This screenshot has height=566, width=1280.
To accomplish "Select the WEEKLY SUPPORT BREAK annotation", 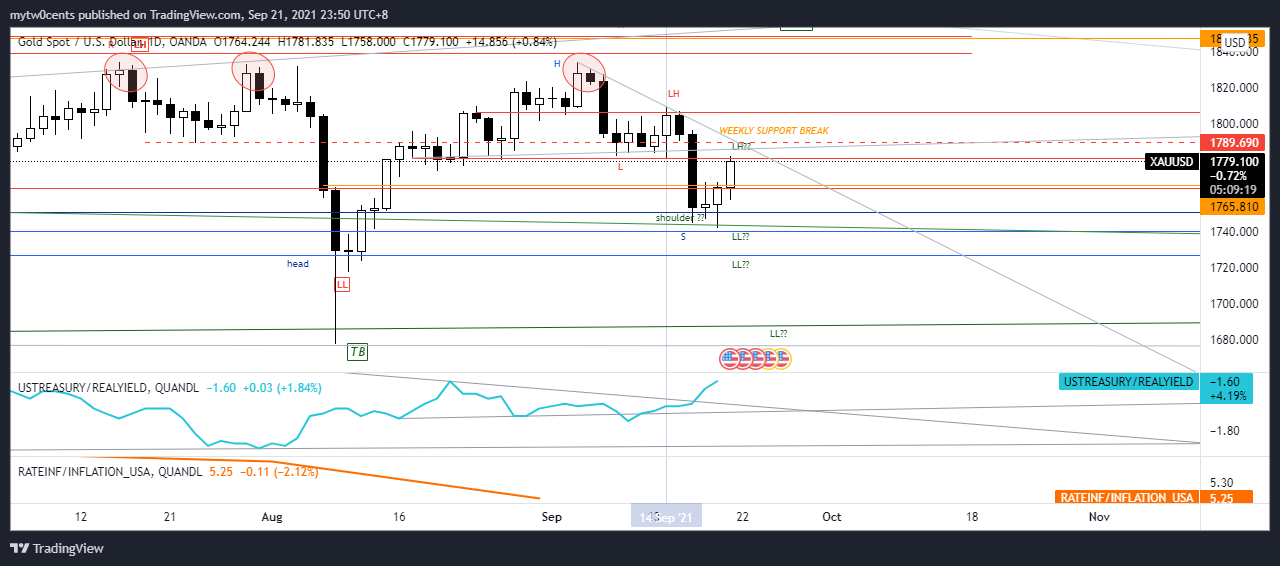I will point(774,131).
